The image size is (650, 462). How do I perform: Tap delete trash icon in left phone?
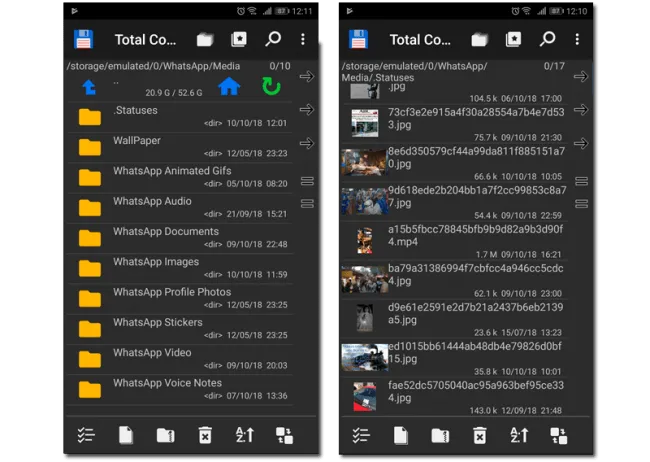(205, 435)
